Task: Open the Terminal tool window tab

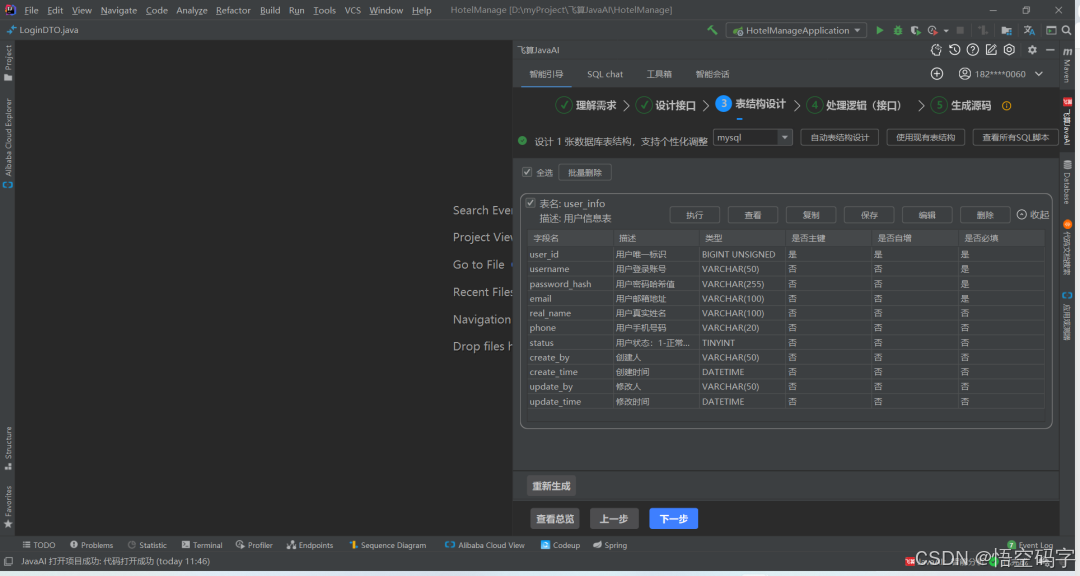Action: [202, 545]
